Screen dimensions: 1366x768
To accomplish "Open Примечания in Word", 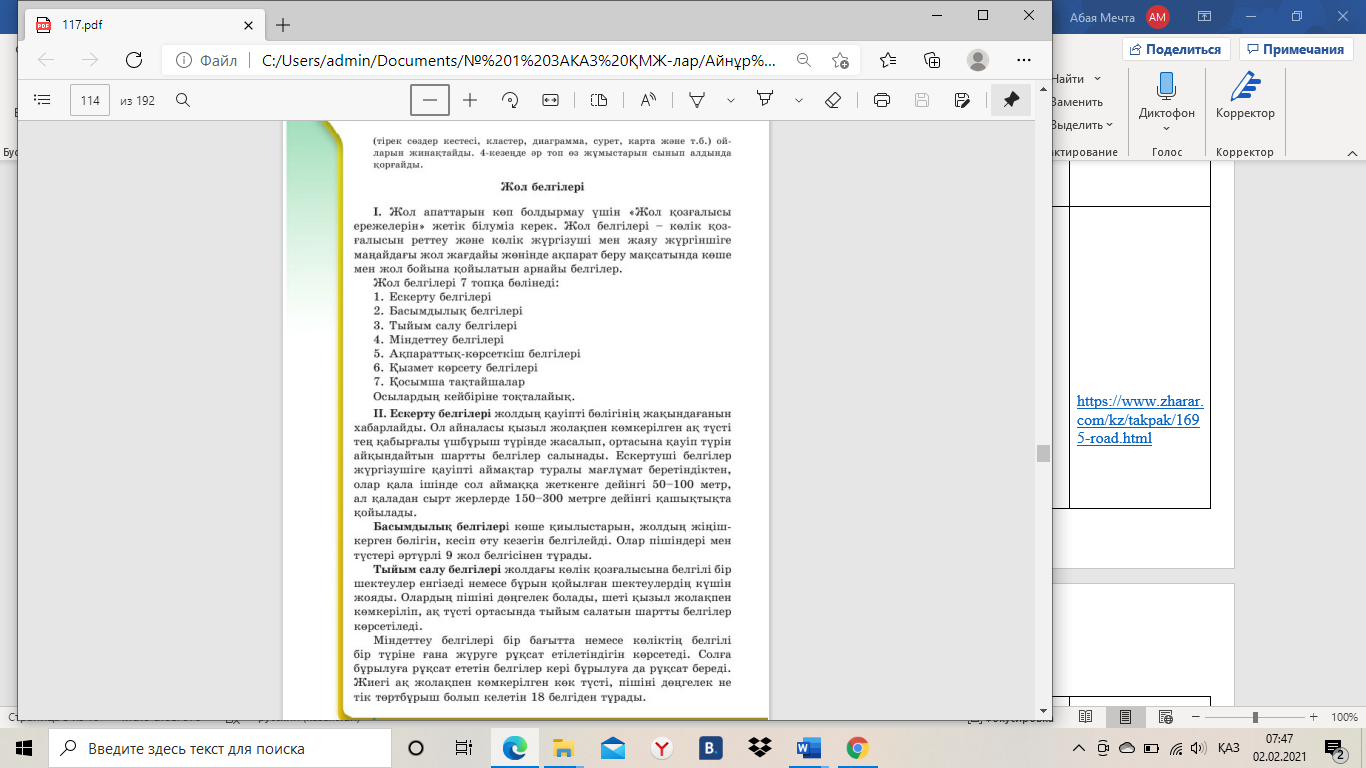I will 1296,49.
